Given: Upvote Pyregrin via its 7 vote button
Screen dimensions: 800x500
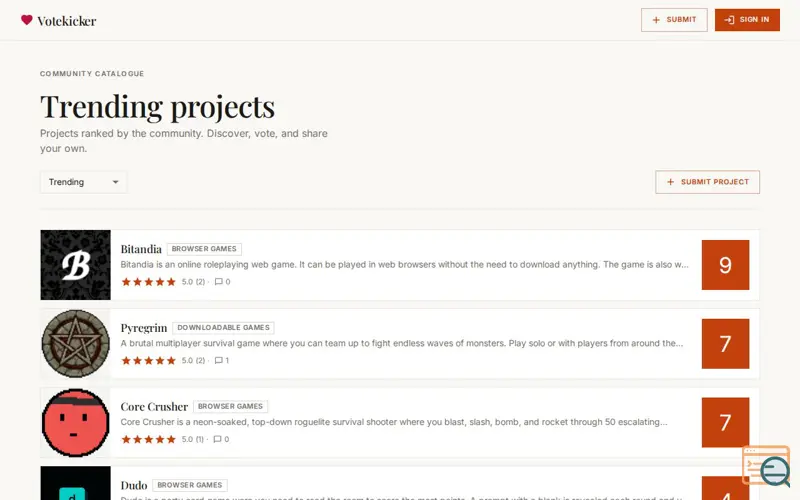Looking at the screenshot, I should (x=725, y=343).
